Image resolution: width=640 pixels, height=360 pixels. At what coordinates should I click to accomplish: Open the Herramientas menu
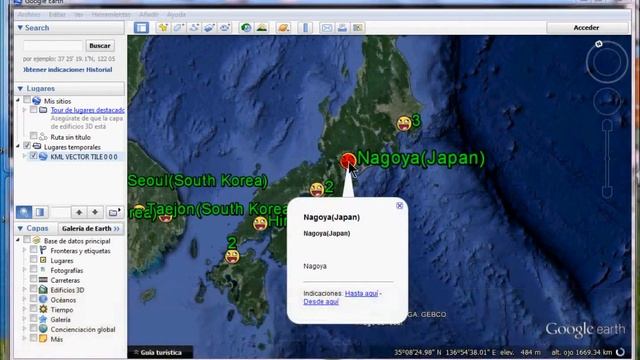[111, 15]
